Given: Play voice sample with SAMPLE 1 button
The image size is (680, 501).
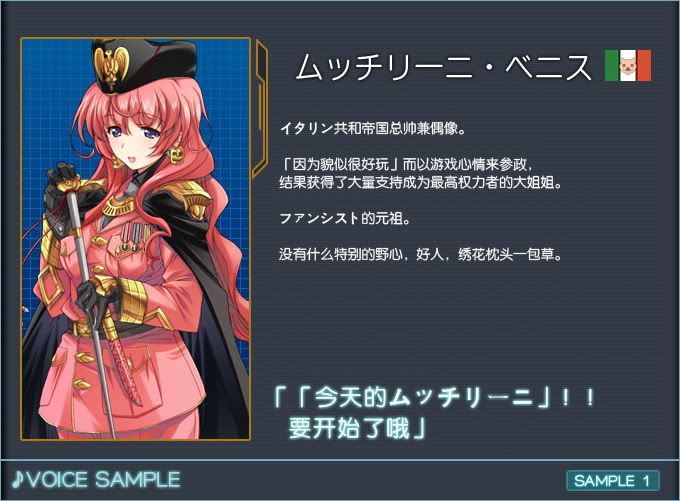Looking at the screenshot, I should [612, 481].
